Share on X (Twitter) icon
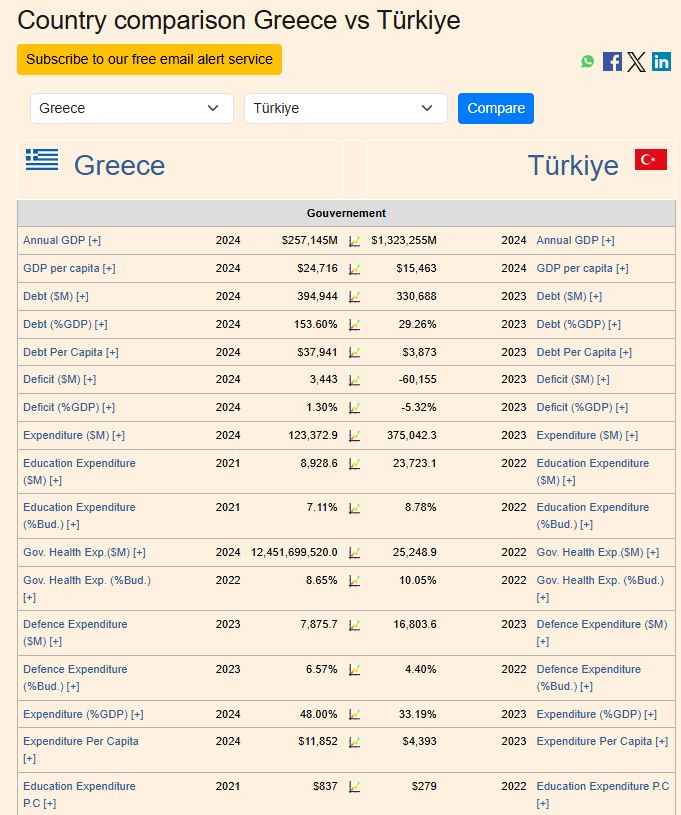 [x=637, y=62]
